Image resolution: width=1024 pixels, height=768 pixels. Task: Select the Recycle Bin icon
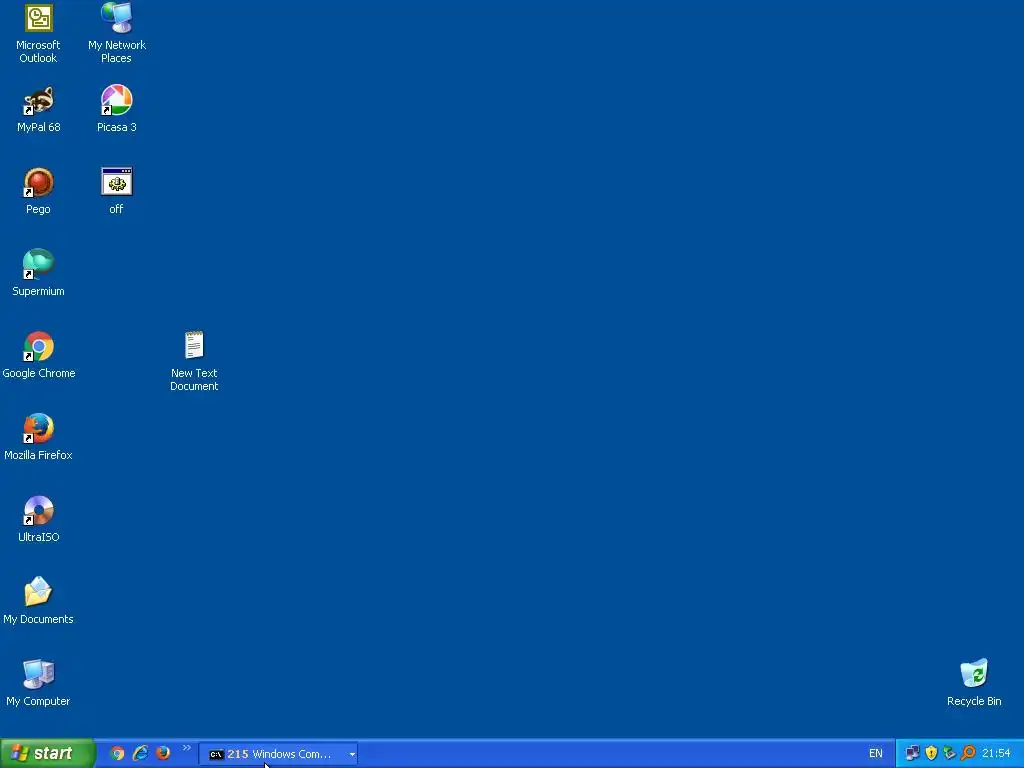click(x=974, y=683)
